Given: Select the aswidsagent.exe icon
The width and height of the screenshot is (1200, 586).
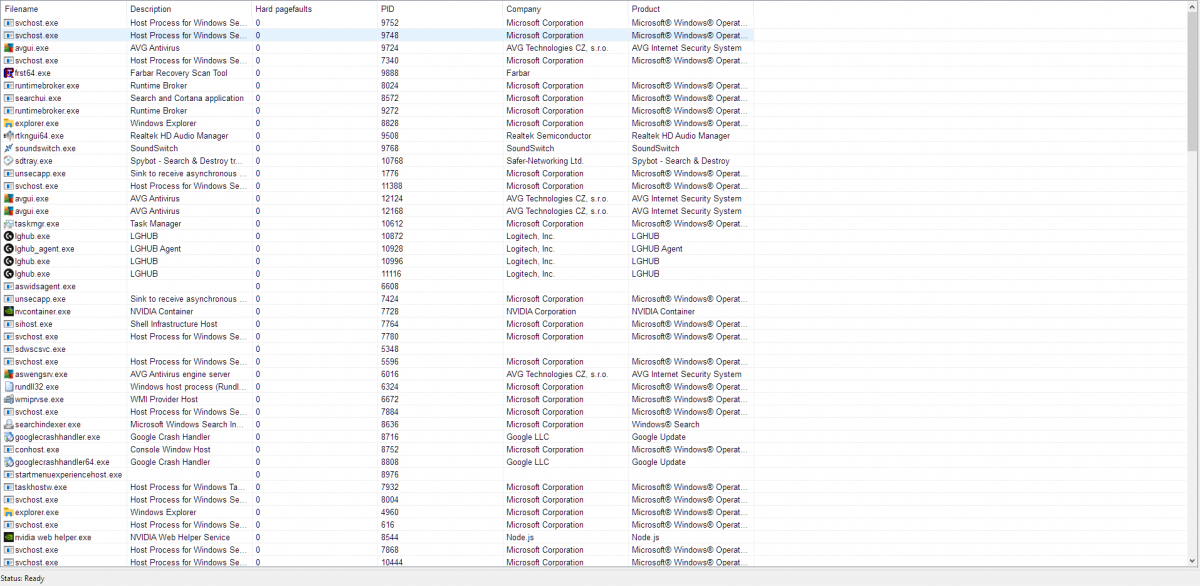Looking at the screenshot, I should coord(9,286).
